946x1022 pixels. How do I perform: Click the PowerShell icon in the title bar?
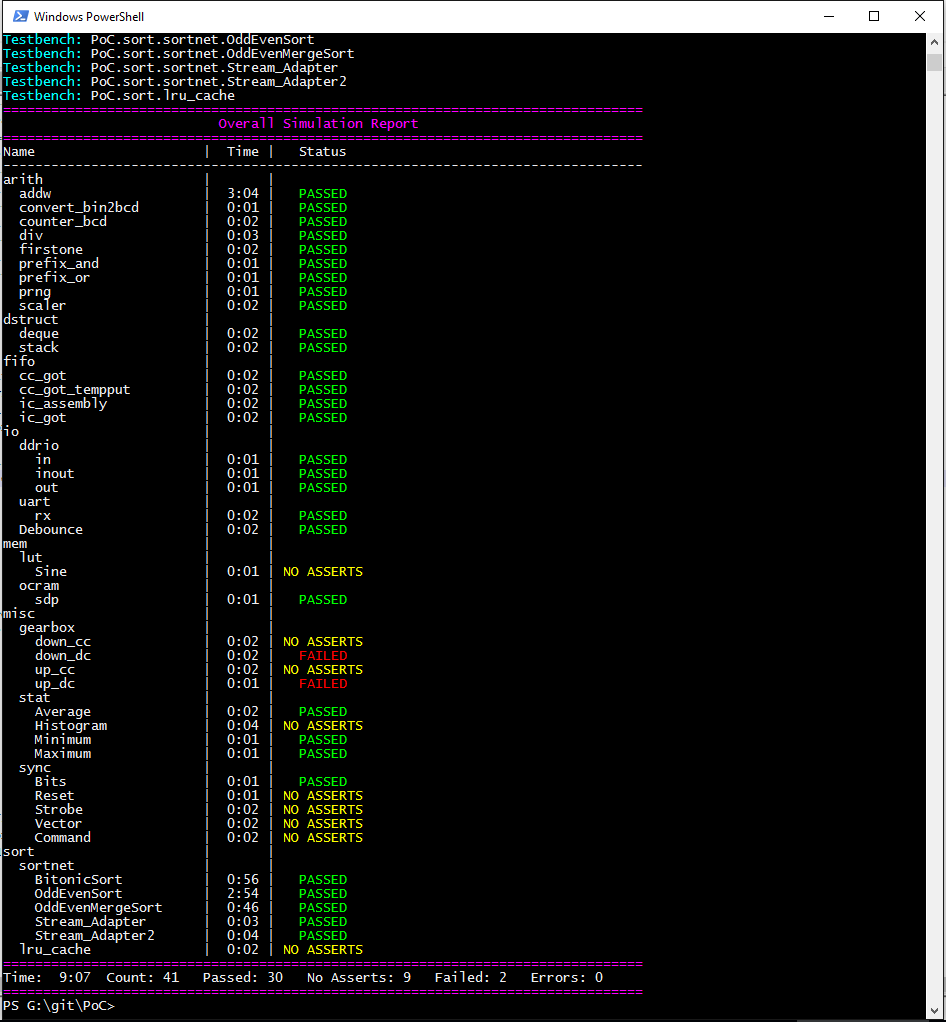(x=20, y=16)
